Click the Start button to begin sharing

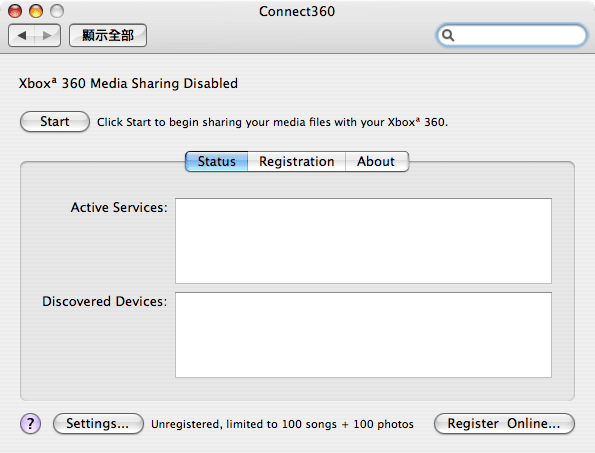click(55, 122)
